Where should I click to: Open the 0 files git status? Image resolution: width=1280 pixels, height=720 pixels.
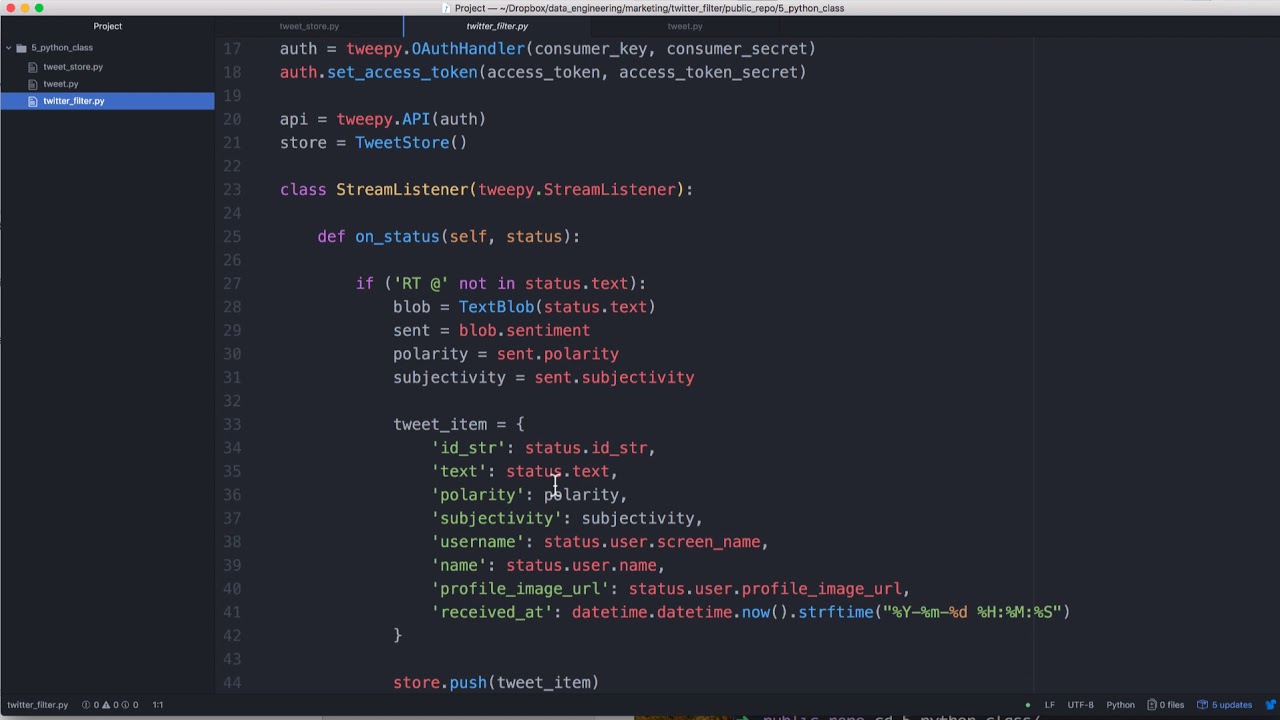coord(1165,705)
